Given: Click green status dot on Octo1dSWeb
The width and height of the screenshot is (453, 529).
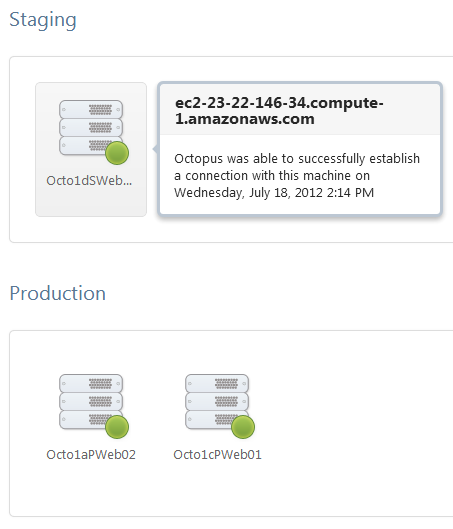Looking at the screenshot, I should (117, 153).
